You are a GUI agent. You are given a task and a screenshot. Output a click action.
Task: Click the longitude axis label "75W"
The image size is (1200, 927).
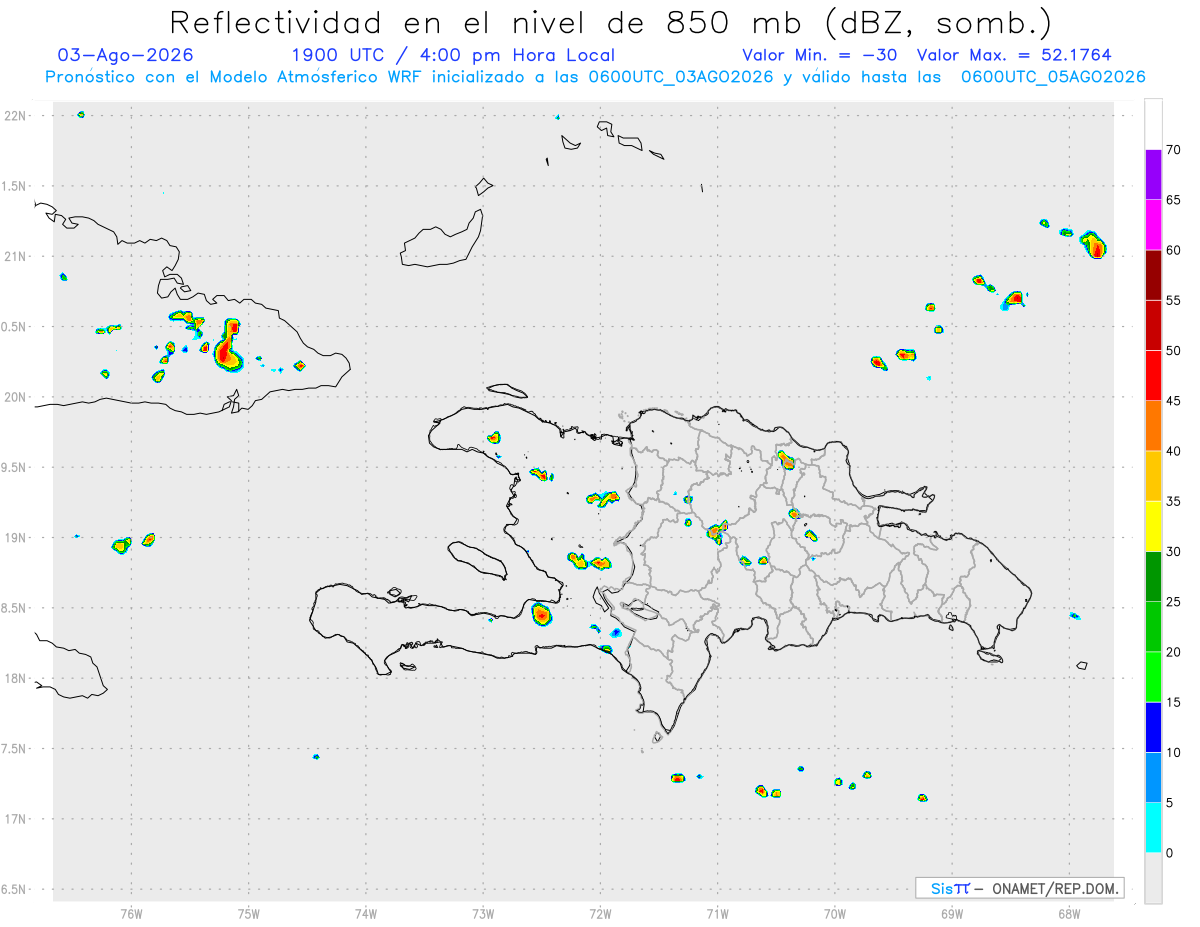click(x=249, y=913)
